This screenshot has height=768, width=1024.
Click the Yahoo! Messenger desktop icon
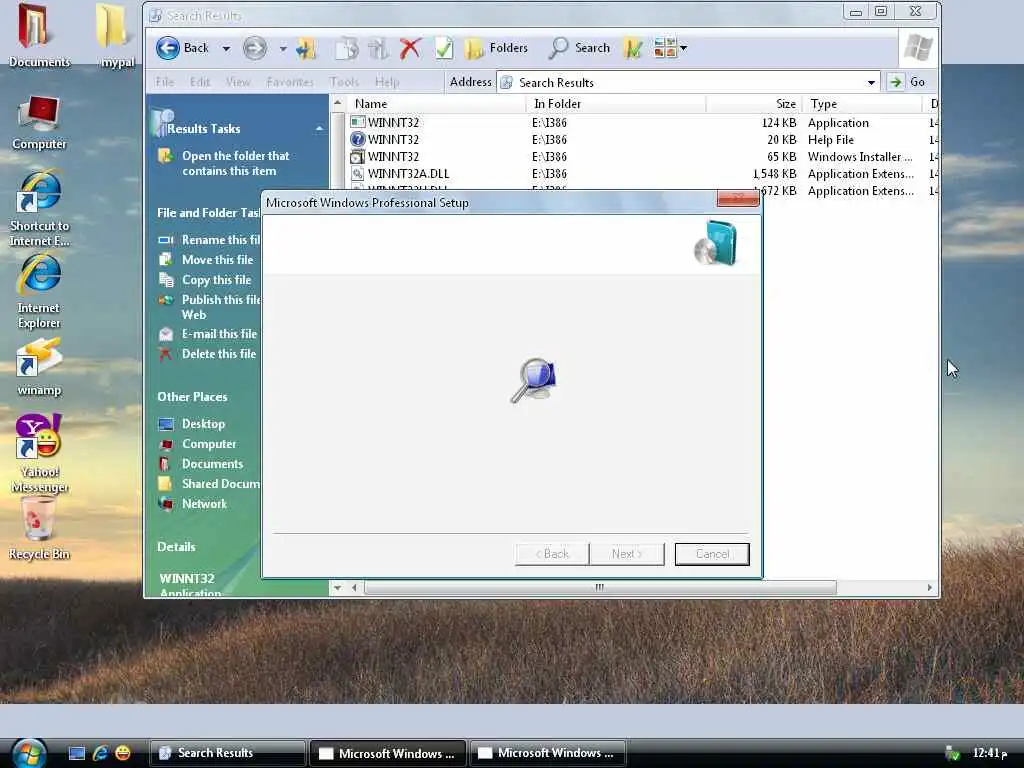click(39, 453)
